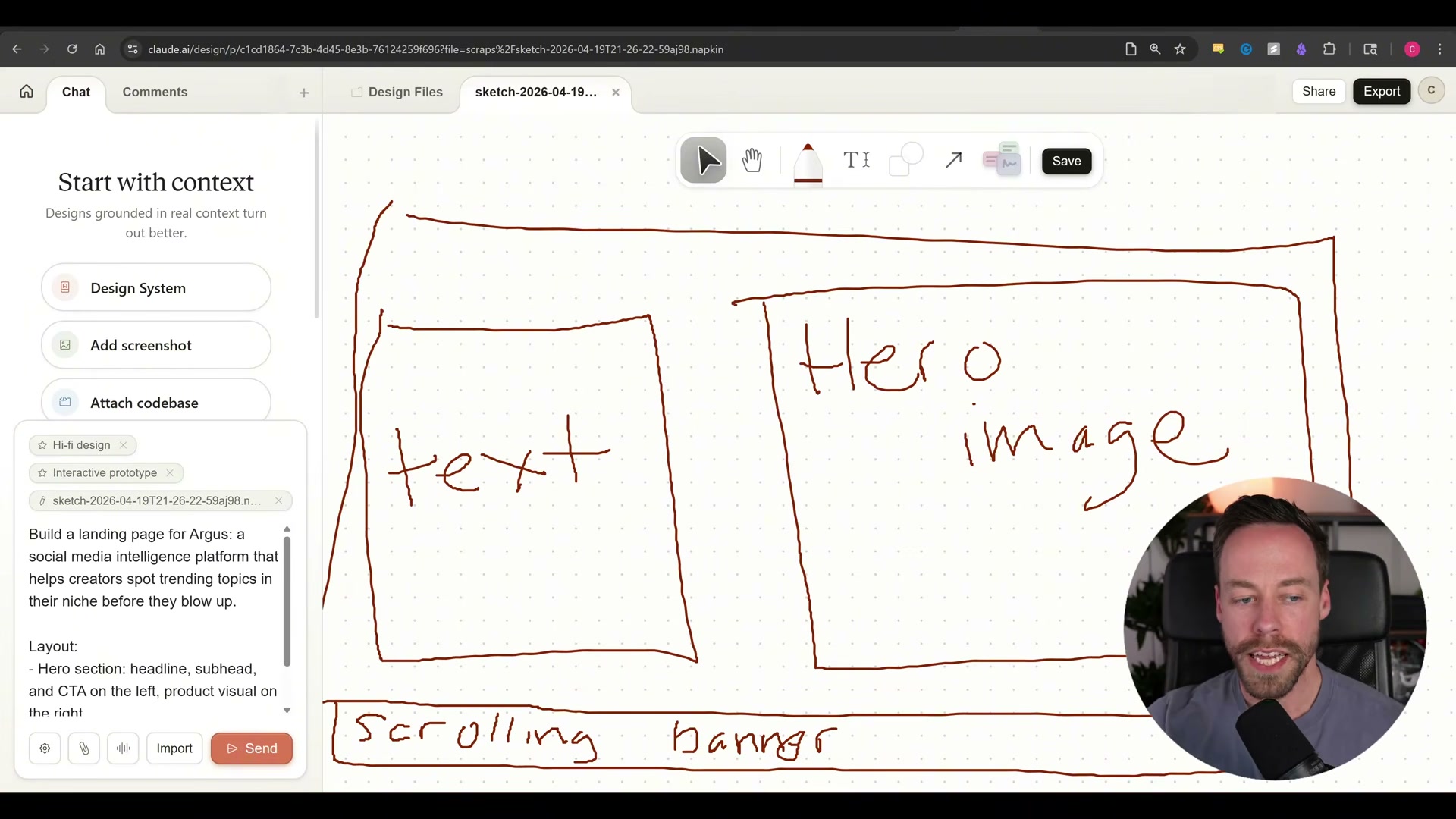Open the browser extensions dropdown
The image size is (1456, 819).
tap(1330, 49)
